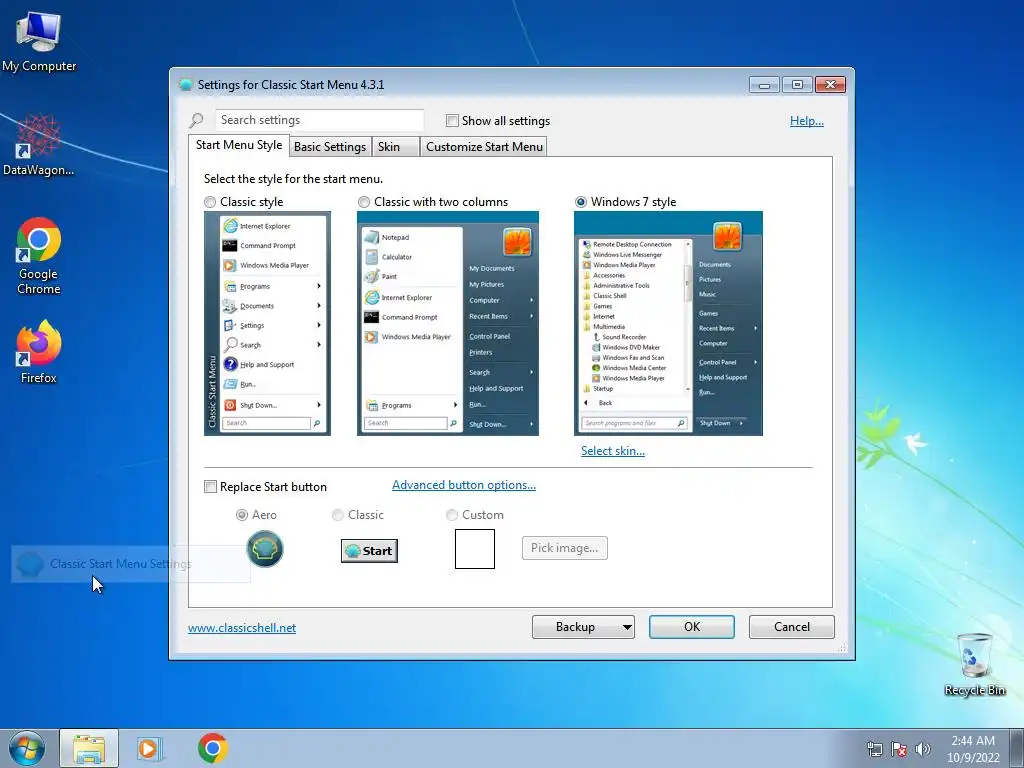Viewport: 1024px width, 768px height.
Task: Click the empty Custom button image box
Action: [475, 549]
